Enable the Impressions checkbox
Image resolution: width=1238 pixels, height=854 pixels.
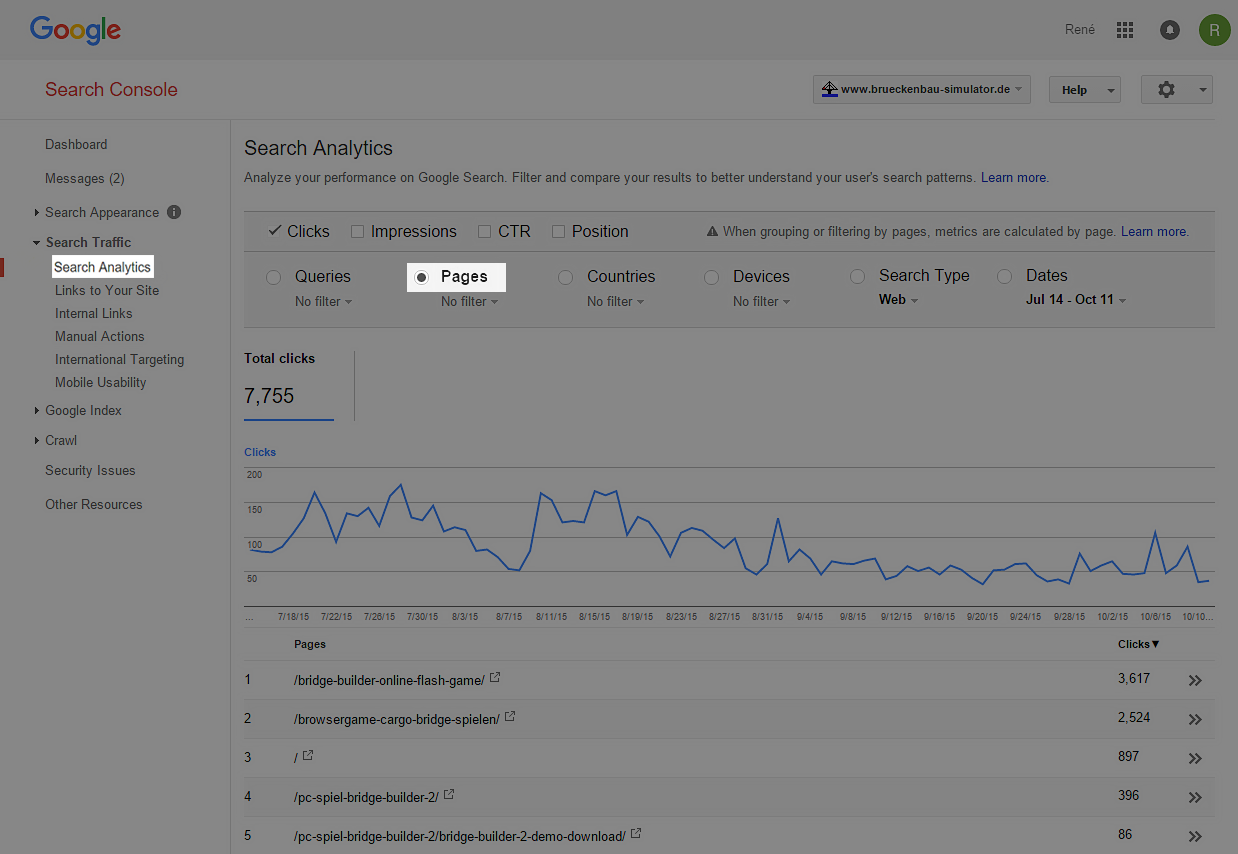click(x=357, y=232)
